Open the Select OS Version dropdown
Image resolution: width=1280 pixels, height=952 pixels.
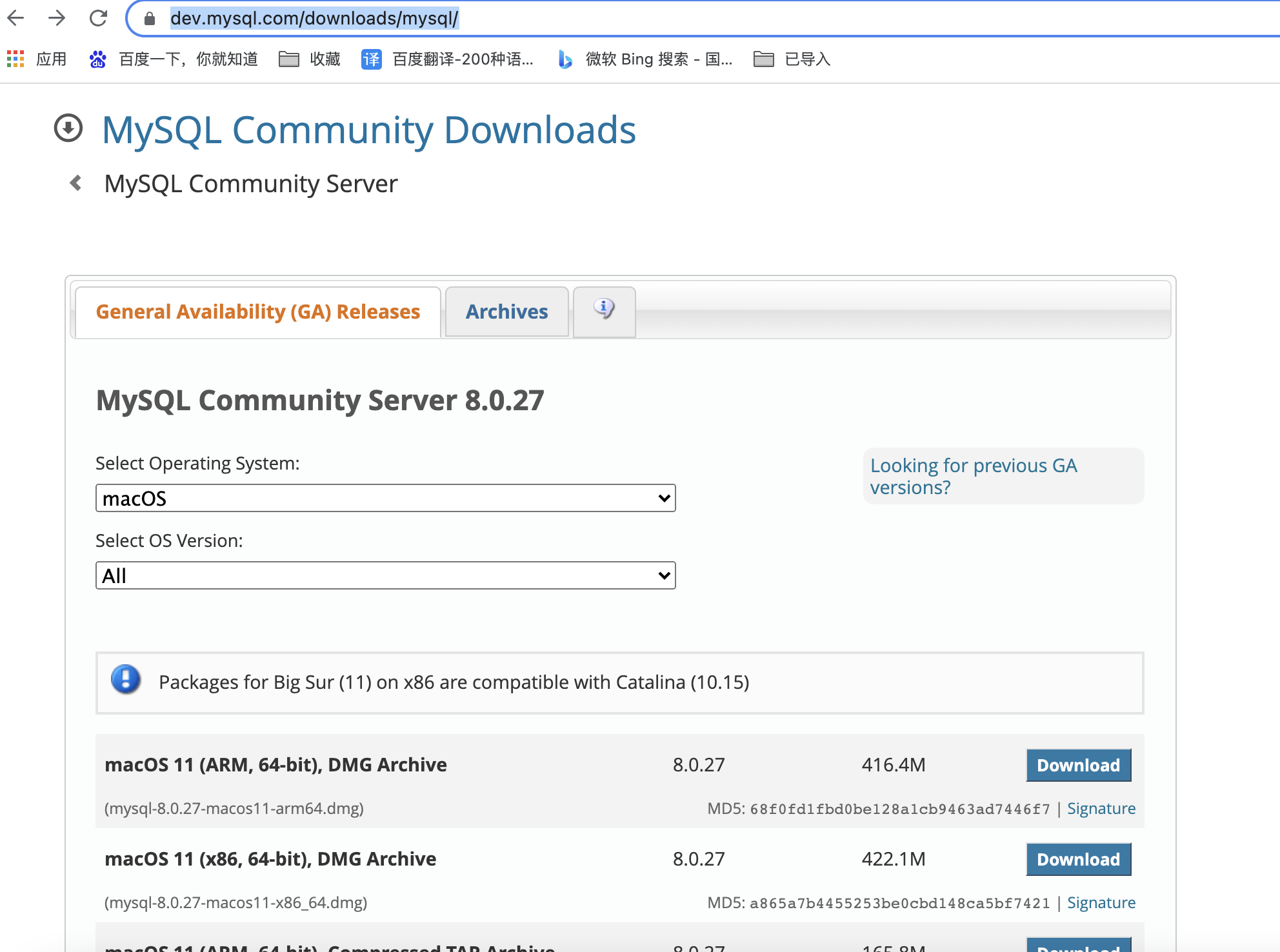click(385, 575)
